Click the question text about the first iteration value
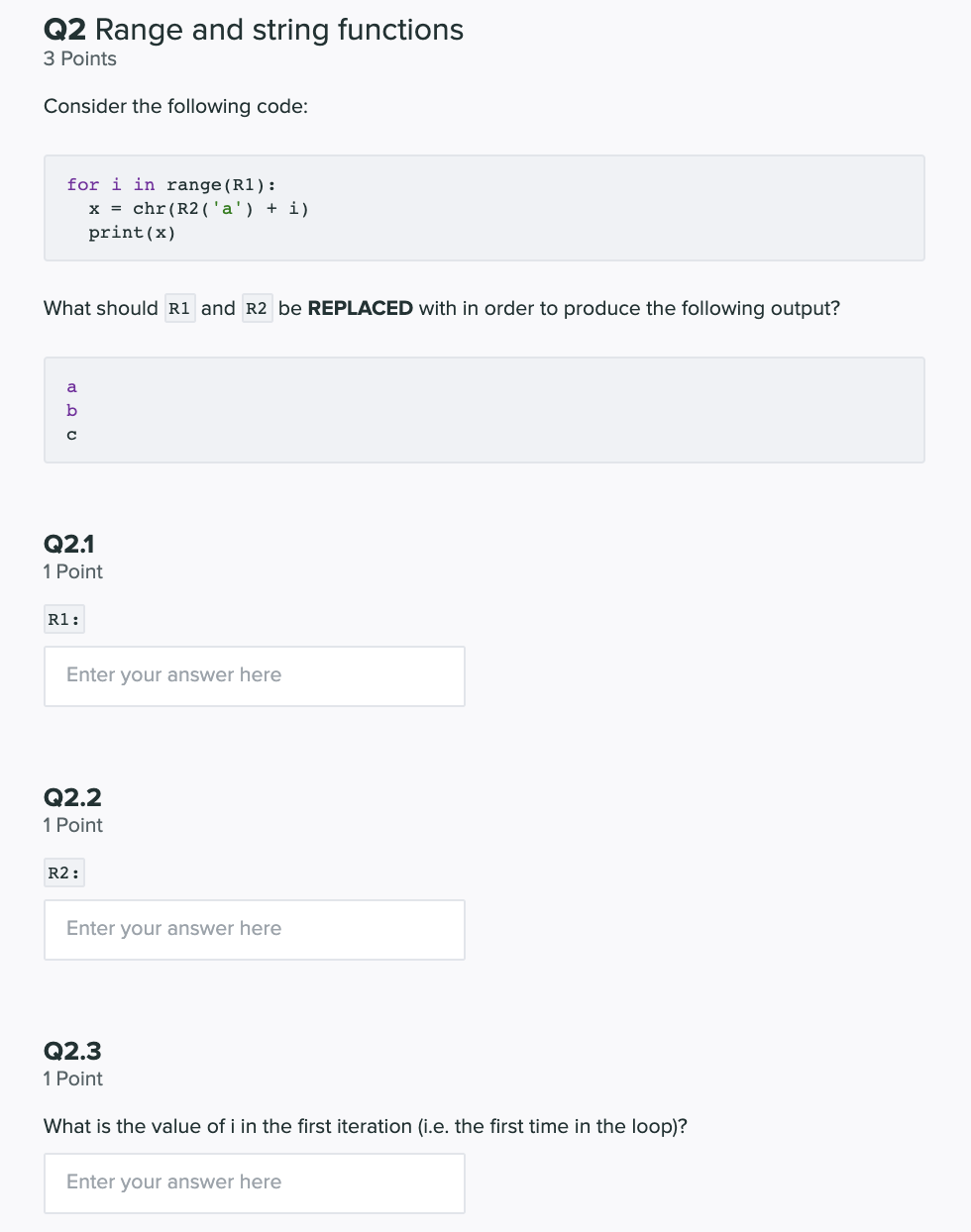This screenshot has width=971, height=1232. [366, 1126]
